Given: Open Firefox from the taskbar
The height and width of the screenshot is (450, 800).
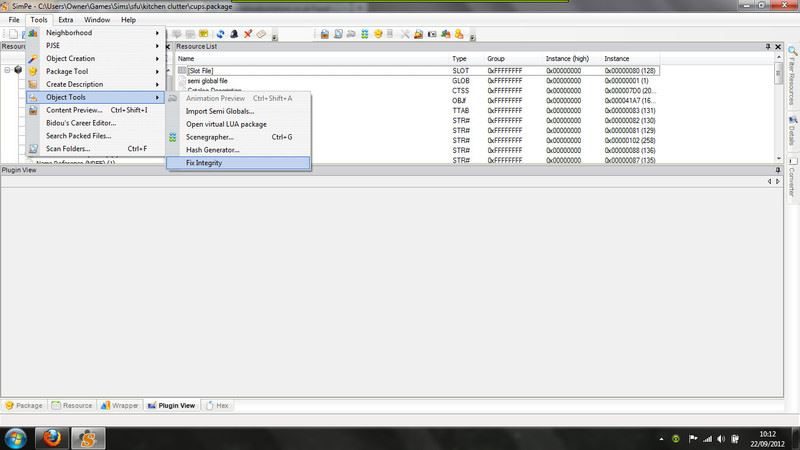Looking at the screenshot, I should [x=50, y=438].
